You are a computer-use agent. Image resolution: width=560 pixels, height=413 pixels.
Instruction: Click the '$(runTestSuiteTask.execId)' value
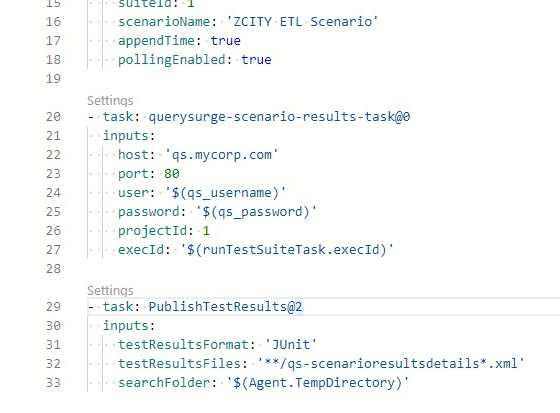tap(287, 250)
